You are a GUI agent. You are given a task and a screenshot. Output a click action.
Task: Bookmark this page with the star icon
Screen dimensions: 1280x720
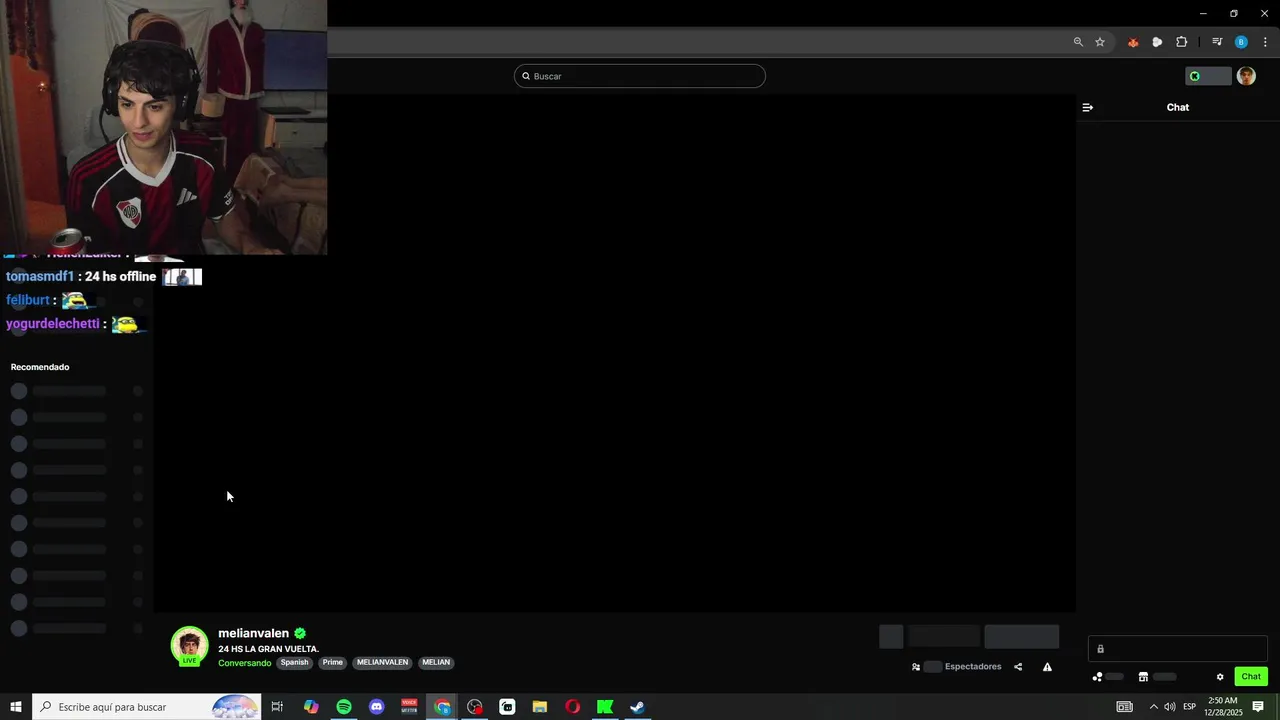tap(1100, 42)
